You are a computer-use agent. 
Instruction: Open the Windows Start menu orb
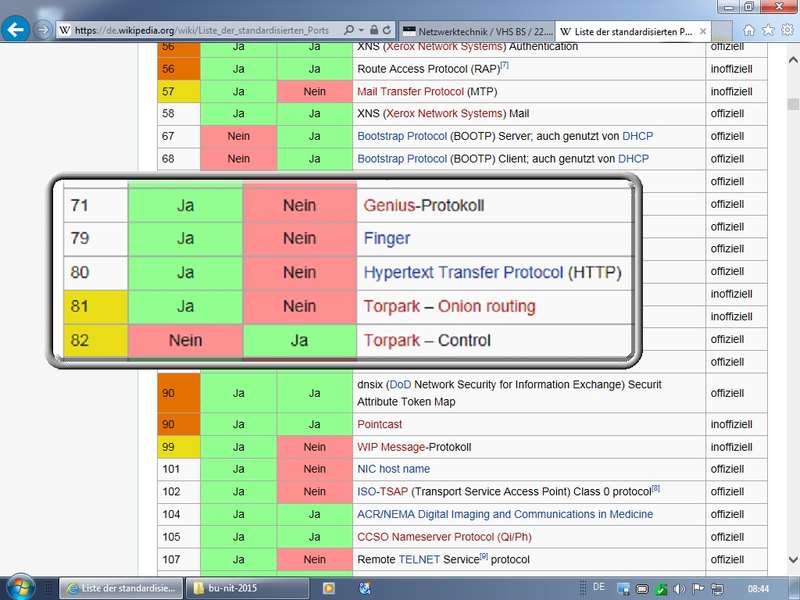coord(20,587)
